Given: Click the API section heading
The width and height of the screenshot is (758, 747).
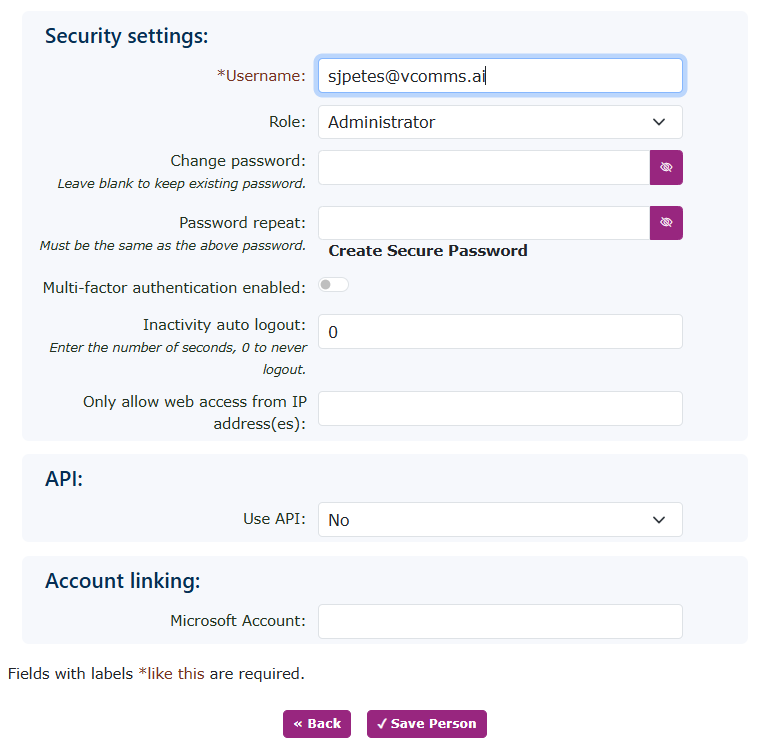Looking at the screenshot, I should tap(64, 479).
